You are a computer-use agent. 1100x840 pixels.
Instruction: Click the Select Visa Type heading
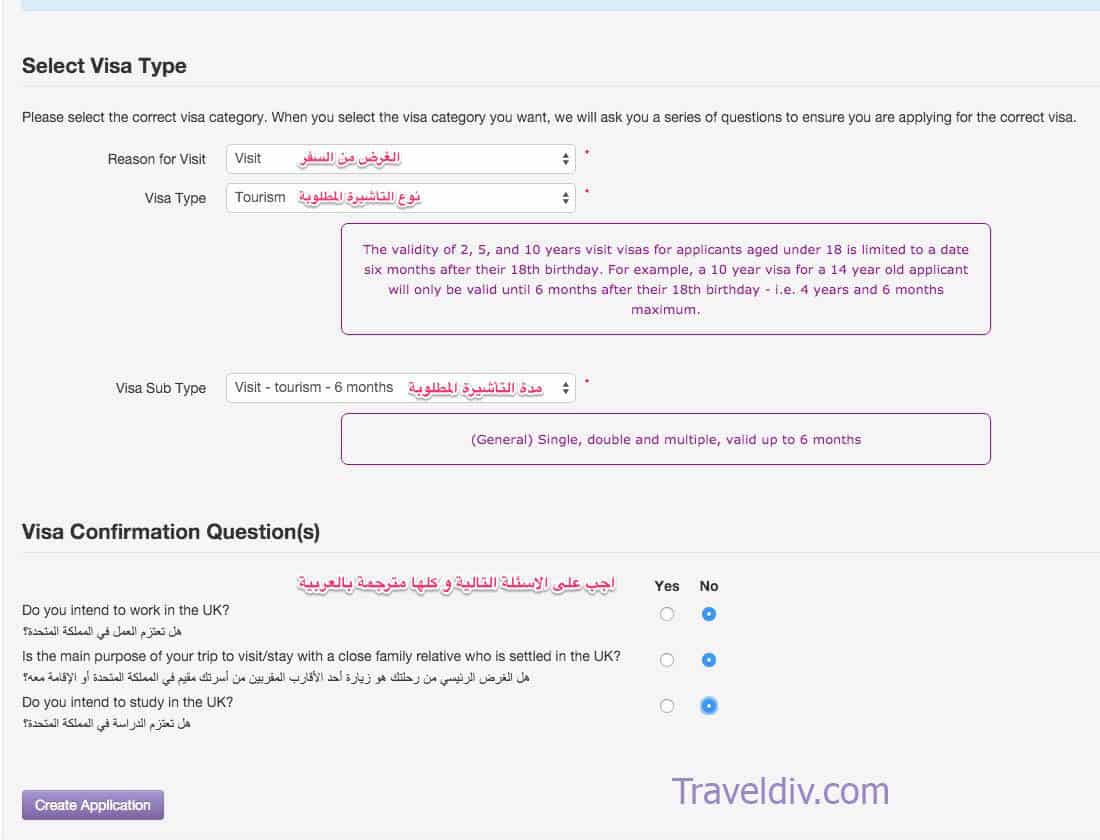point(105,66)
